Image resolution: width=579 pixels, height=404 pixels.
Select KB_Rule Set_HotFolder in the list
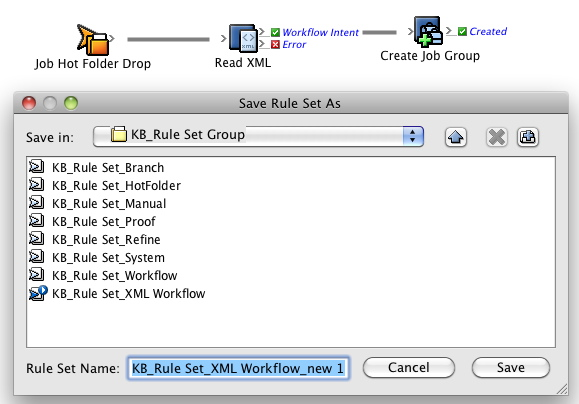pyautogui.click(x=116, y=185)
